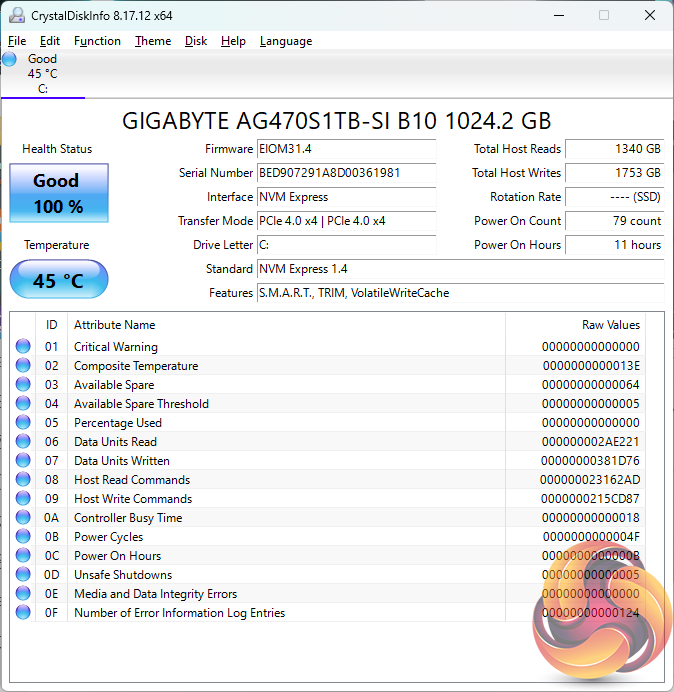Click the disk status orb above drive C:
The height and width of the screenshot is (692, 674).
tap(10, 59)
